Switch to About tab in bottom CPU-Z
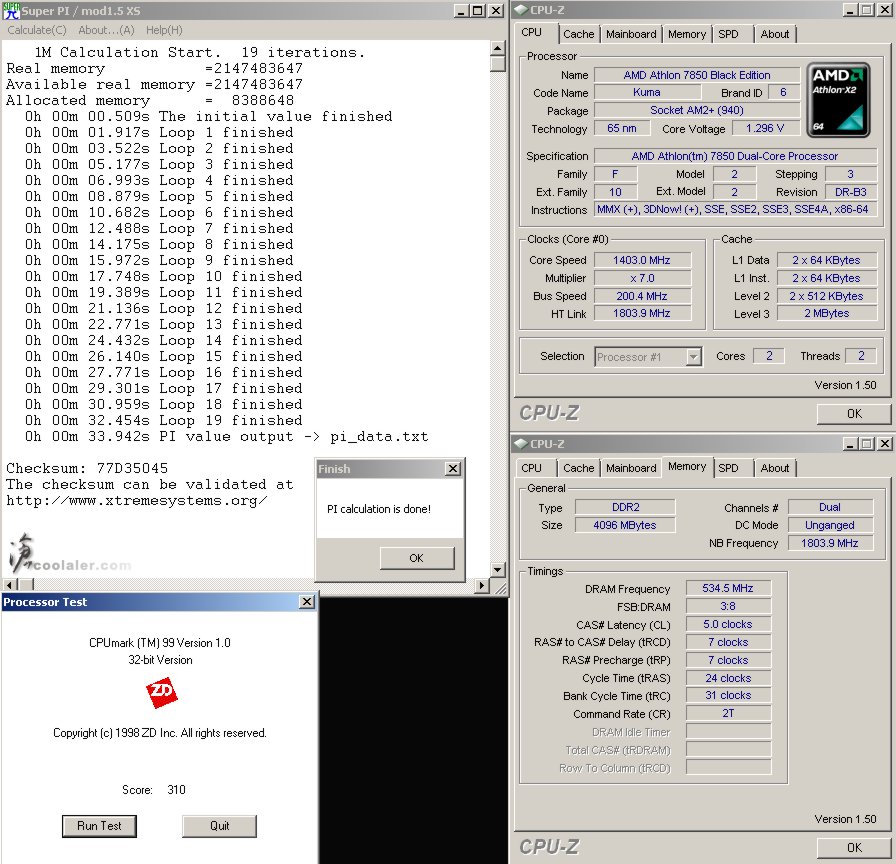The width and height of the screenshot is (896, 864). (x=774, y=468)
